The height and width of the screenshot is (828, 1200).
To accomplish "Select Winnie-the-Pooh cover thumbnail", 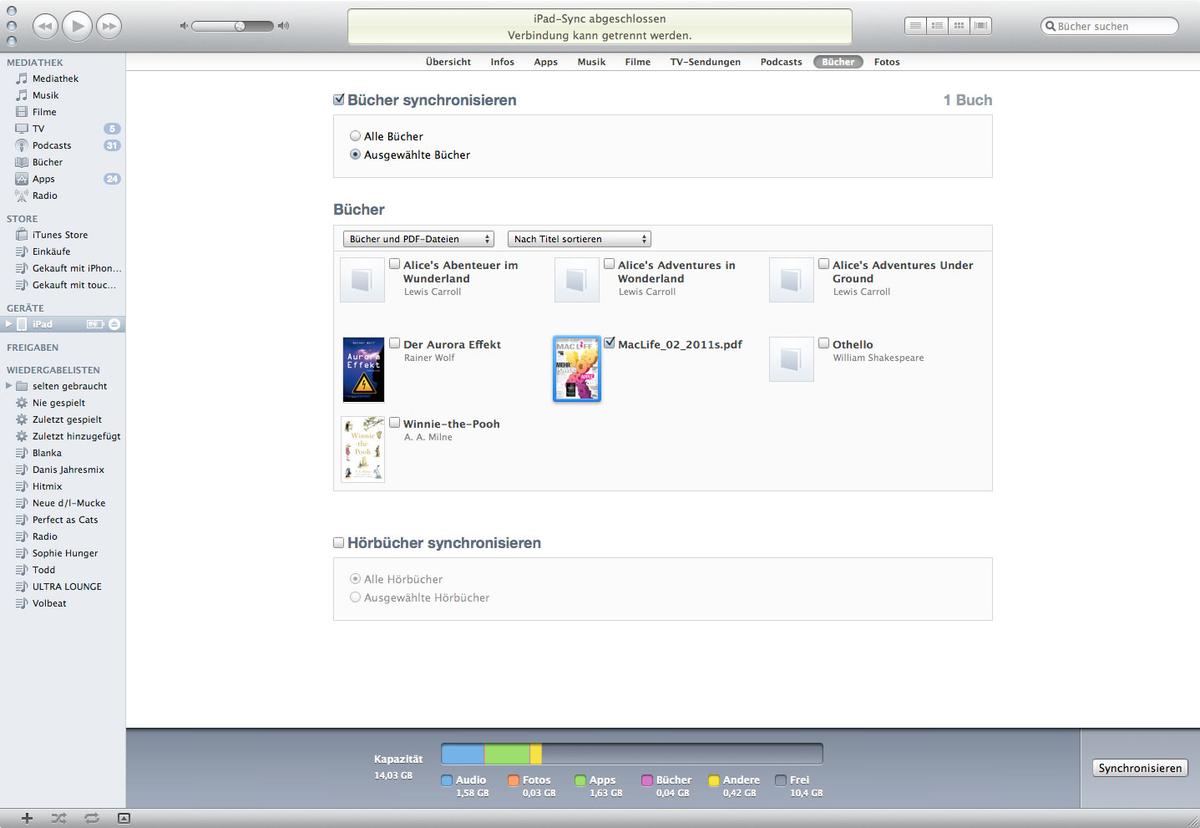I will point(363,449).
